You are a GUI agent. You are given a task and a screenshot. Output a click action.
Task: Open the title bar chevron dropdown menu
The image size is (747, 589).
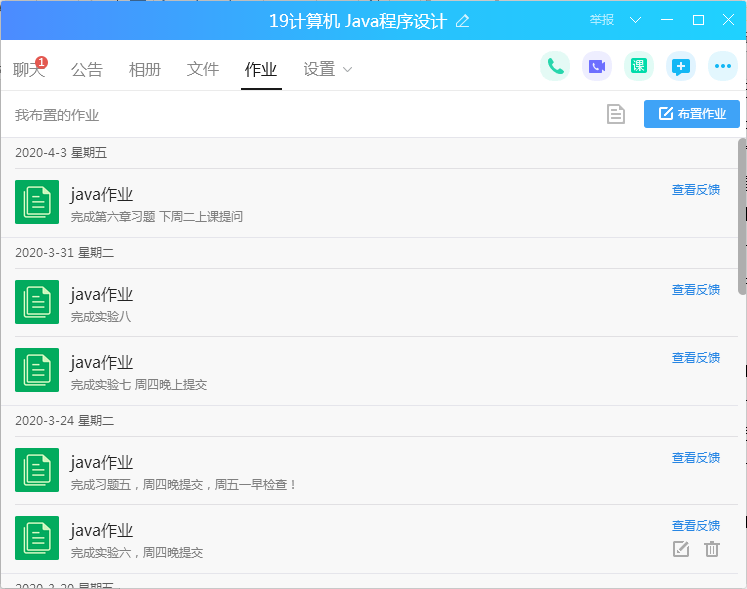click(635, 20)
